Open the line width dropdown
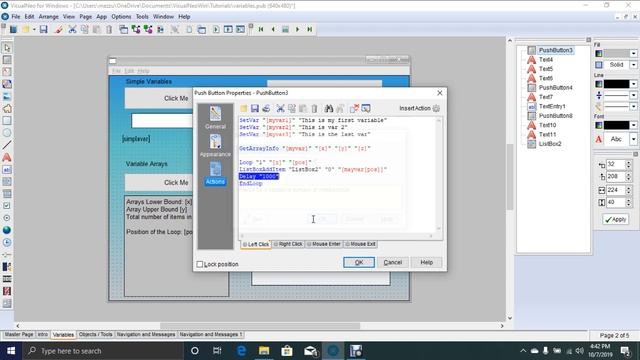The image size is (640, 360). coord(633,96)
